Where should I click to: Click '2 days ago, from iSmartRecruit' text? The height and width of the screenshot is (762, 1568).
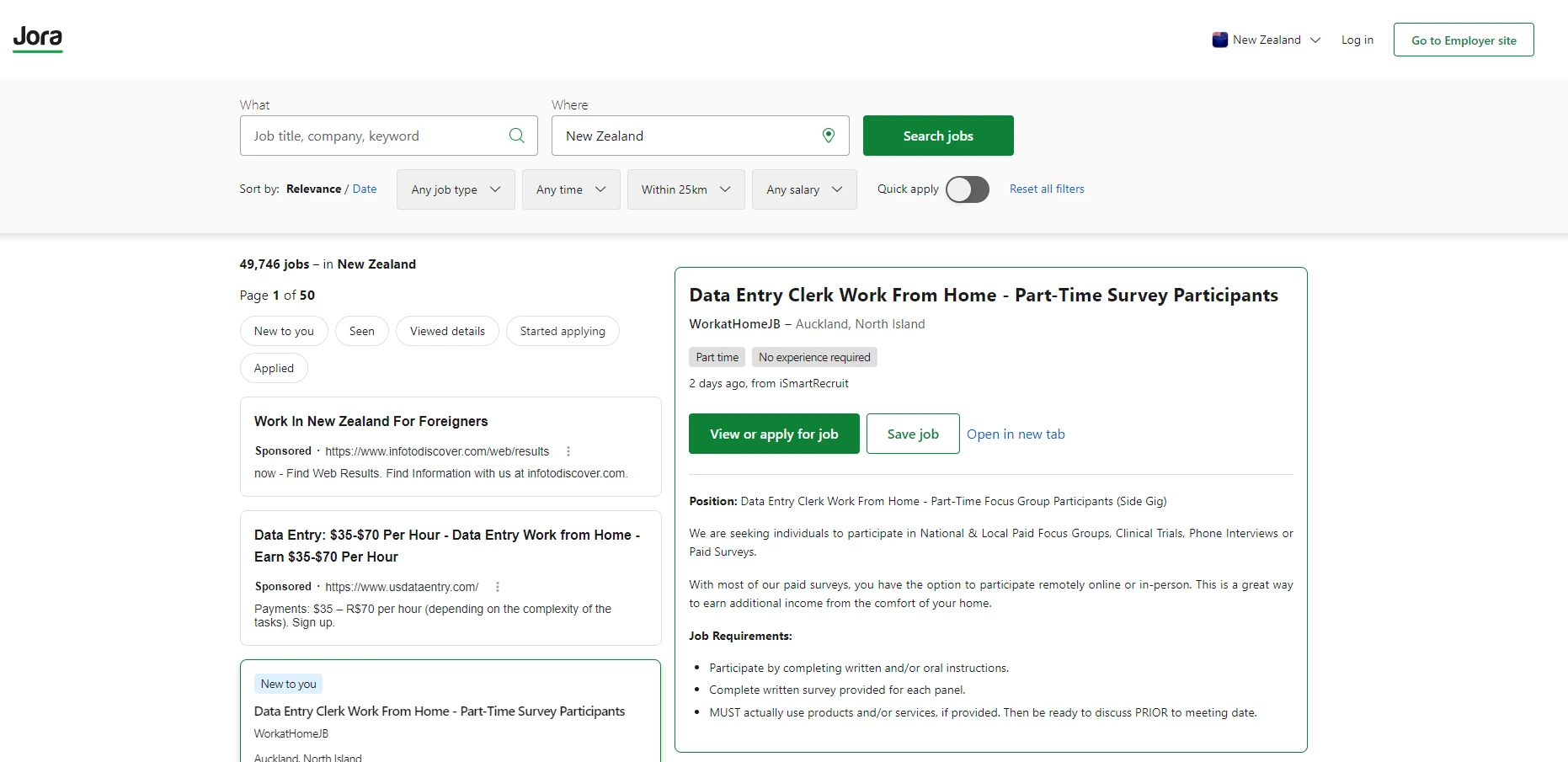[x=769, y=383]
